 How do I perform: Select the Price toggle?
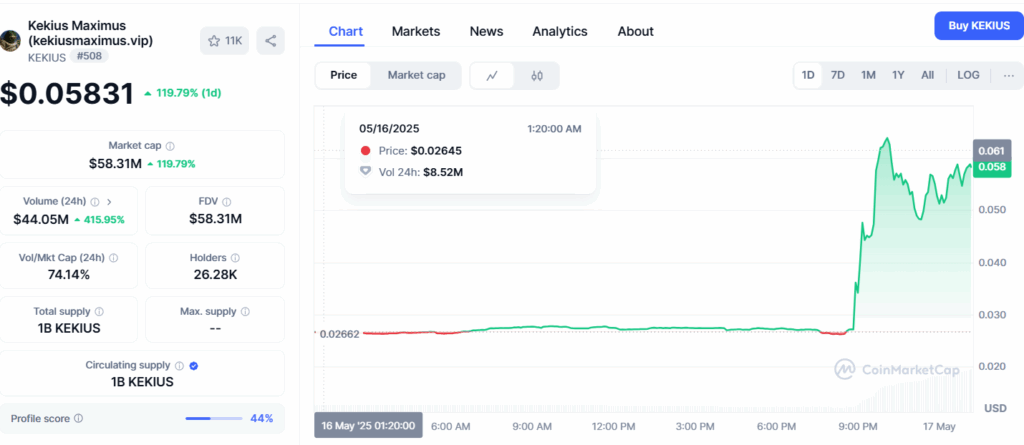point(344,75)
